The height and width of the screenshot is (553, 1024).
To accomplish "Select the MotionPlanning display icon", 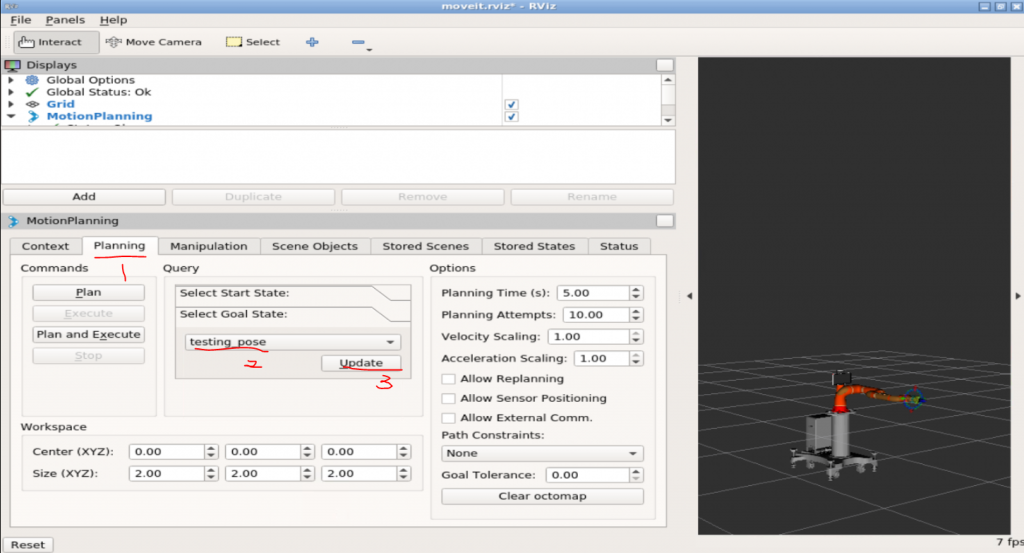I will (32, 116).
